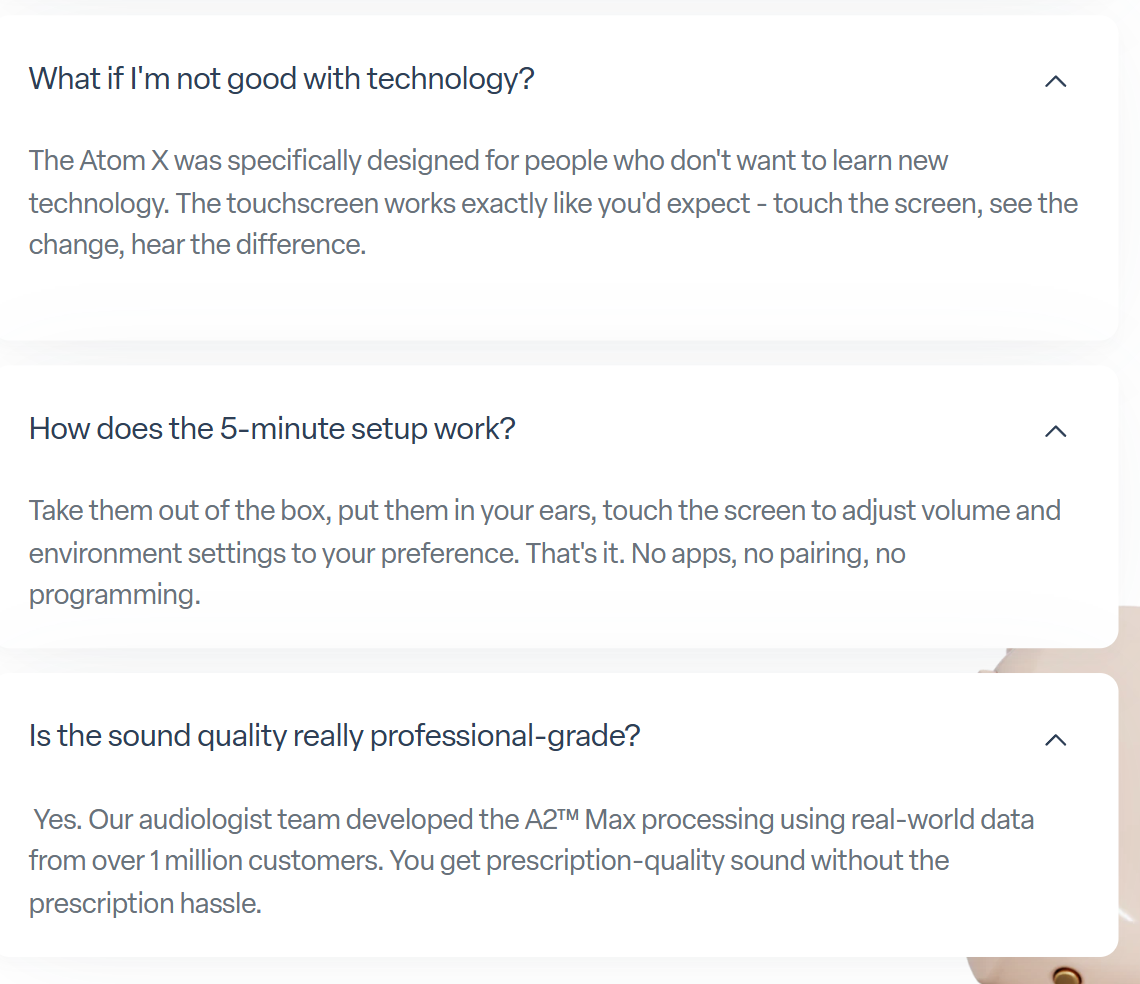The image size is (1140, 984).
Task: Toggle the sound quality question arrow
Action: (x=1055, y=739)
